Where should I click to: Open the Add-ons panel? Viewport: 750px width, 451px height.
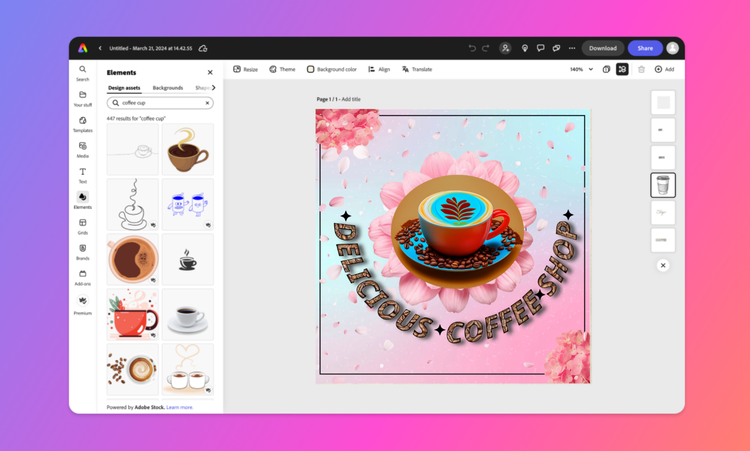pyautogui.click(x=82, y=277)
